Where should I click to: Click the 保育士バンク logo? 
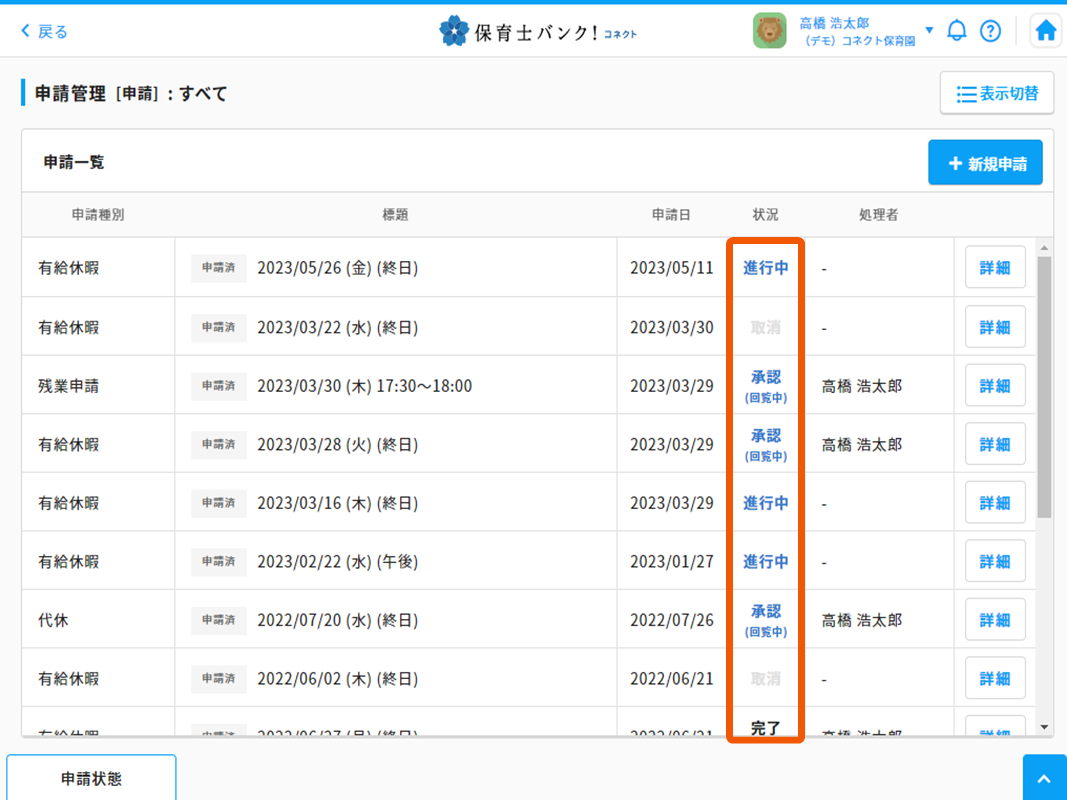[538, 32]
